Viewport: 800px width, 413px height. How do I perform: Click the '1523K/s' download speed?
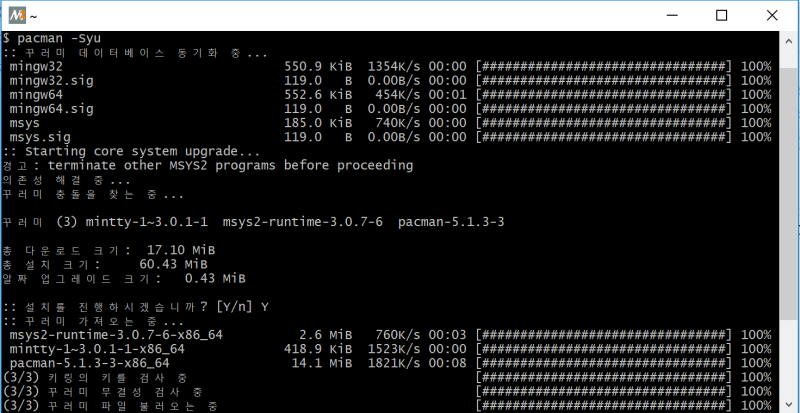[x=394, y=349]
